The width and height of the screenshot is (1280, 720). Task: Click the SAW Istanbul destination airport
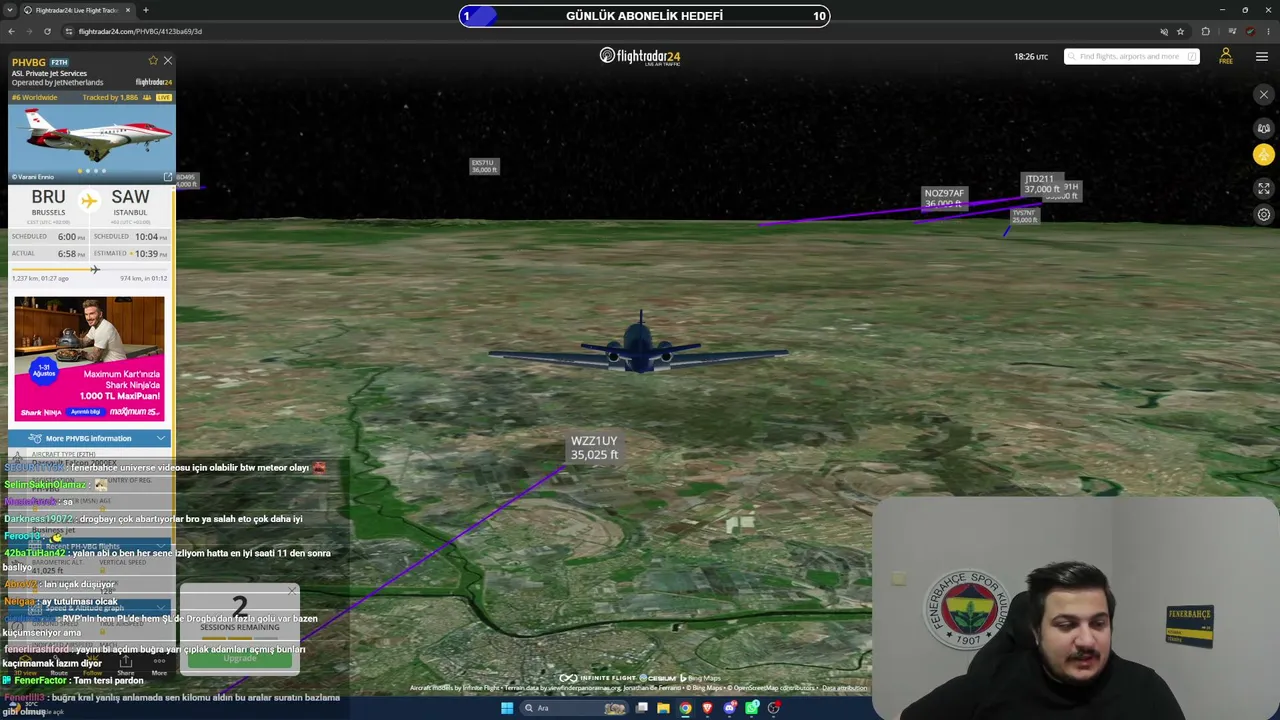point(130,202)
